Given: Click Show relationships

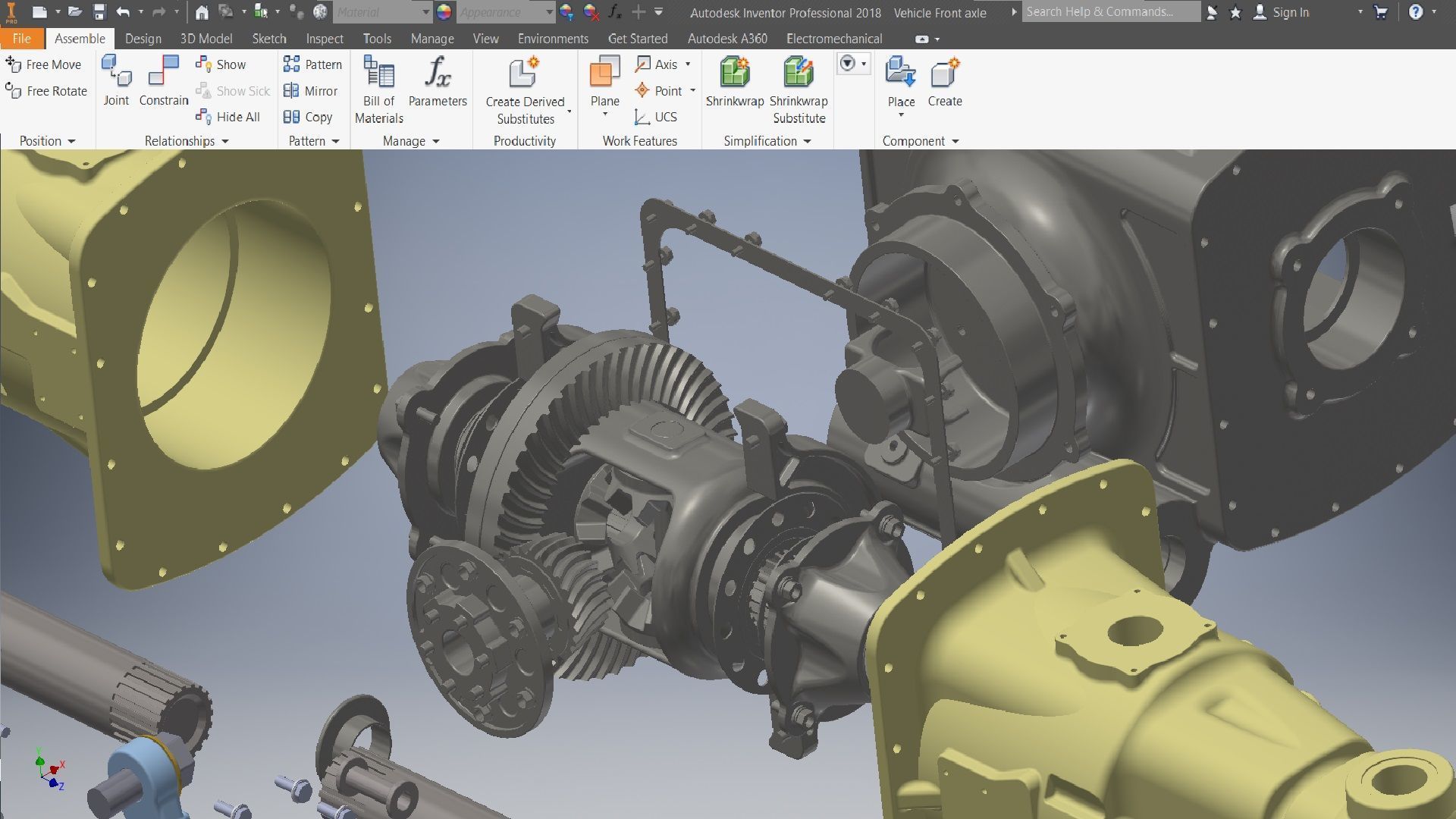Looking at the screenshot, I should (x=221, y=64).
